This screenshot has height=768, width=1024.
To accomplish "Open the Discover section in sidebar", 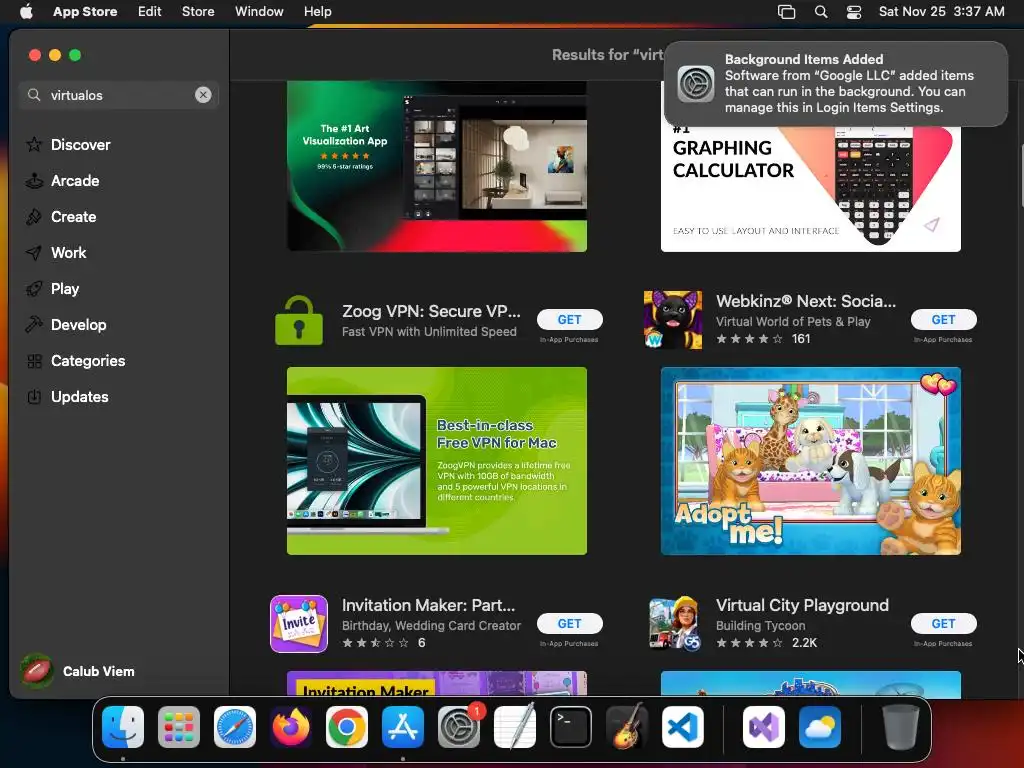I will [x=68, y=144].
